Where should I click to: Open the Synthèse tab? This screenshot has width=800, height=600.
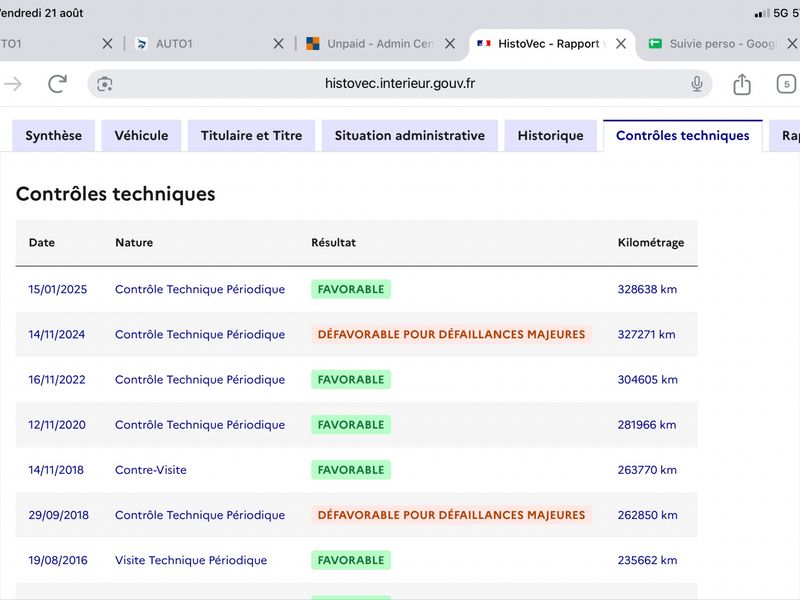54,136
